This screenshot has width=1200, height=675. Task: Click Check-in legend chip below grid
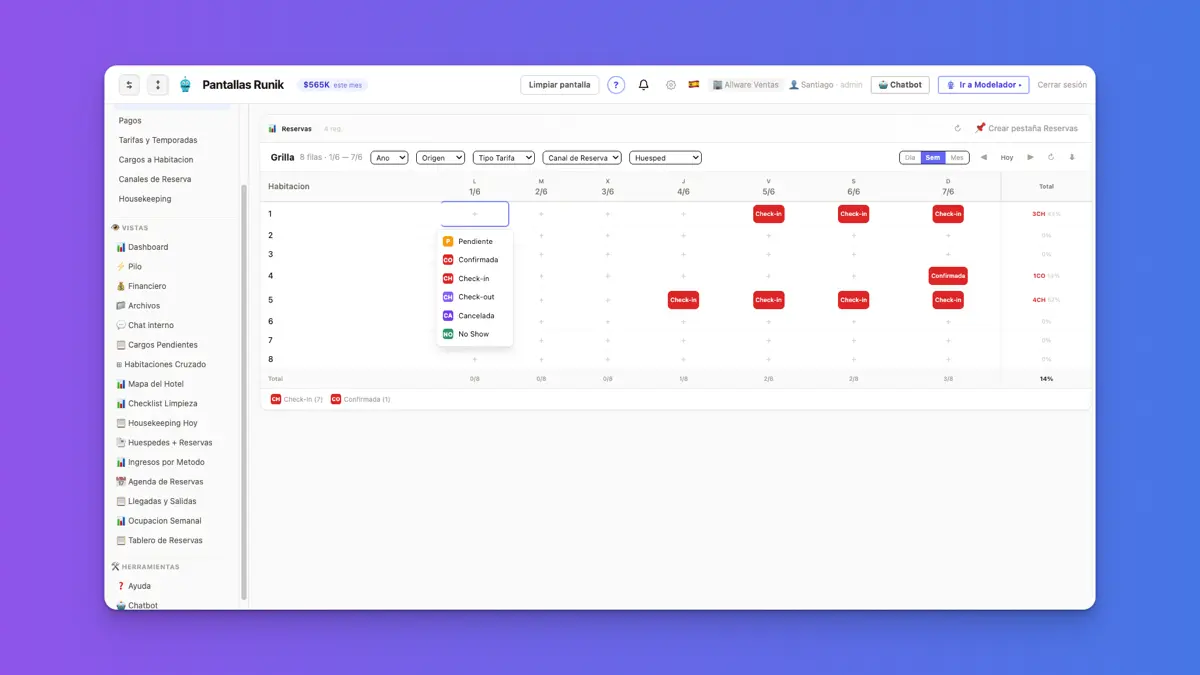coord(297,399)
